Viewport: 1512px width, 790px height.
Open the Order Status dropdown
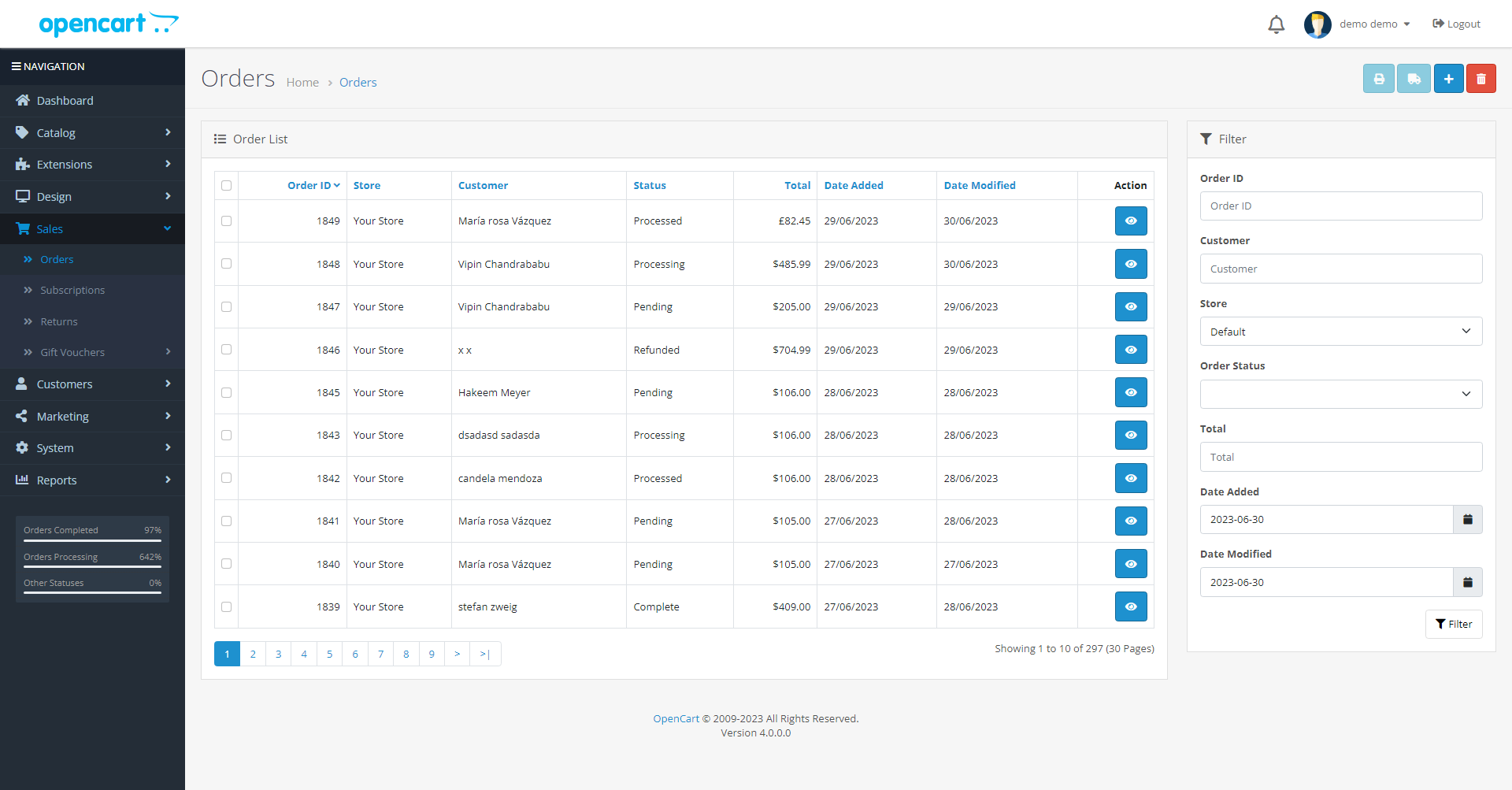(1341, 393)
